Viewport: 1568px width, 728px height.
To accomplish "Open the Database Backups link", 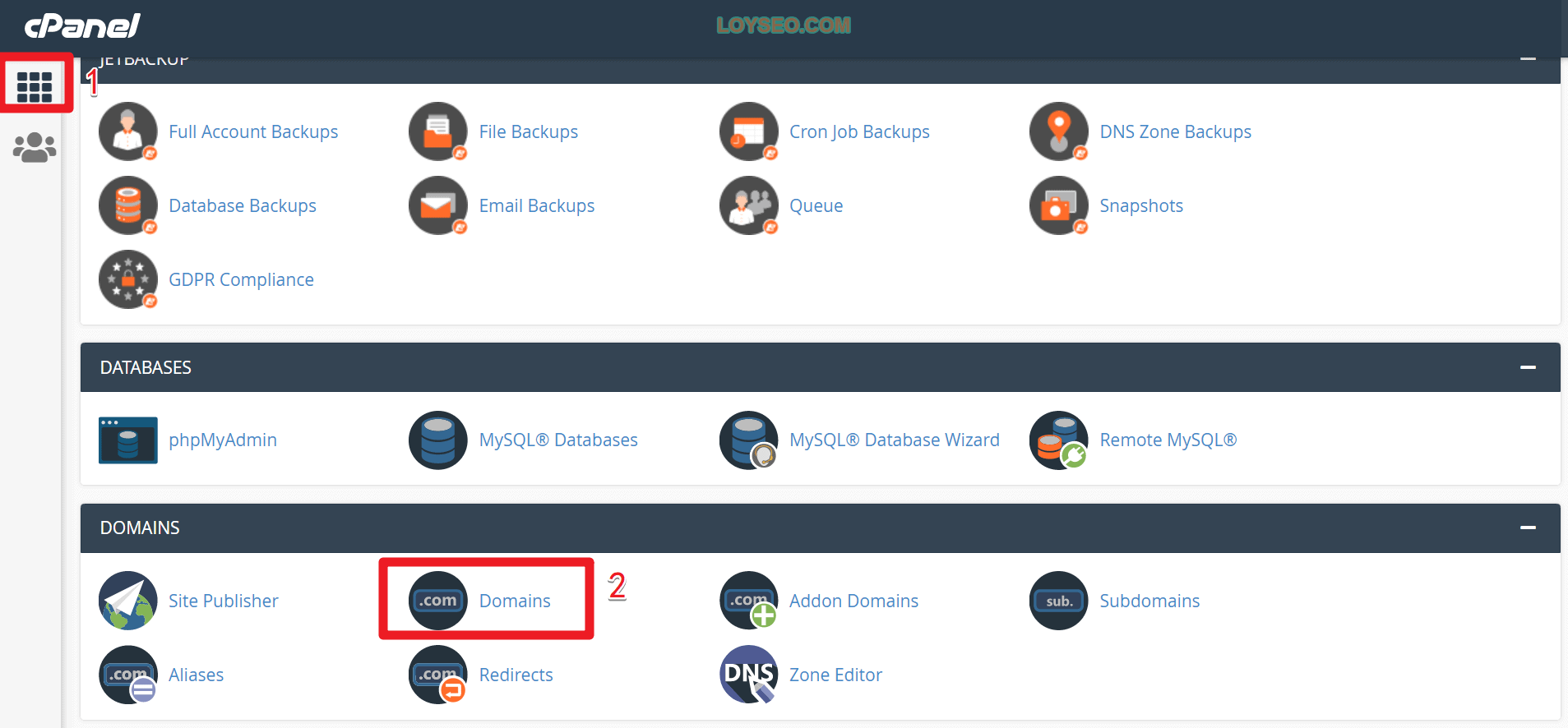I will click(243, 205).
